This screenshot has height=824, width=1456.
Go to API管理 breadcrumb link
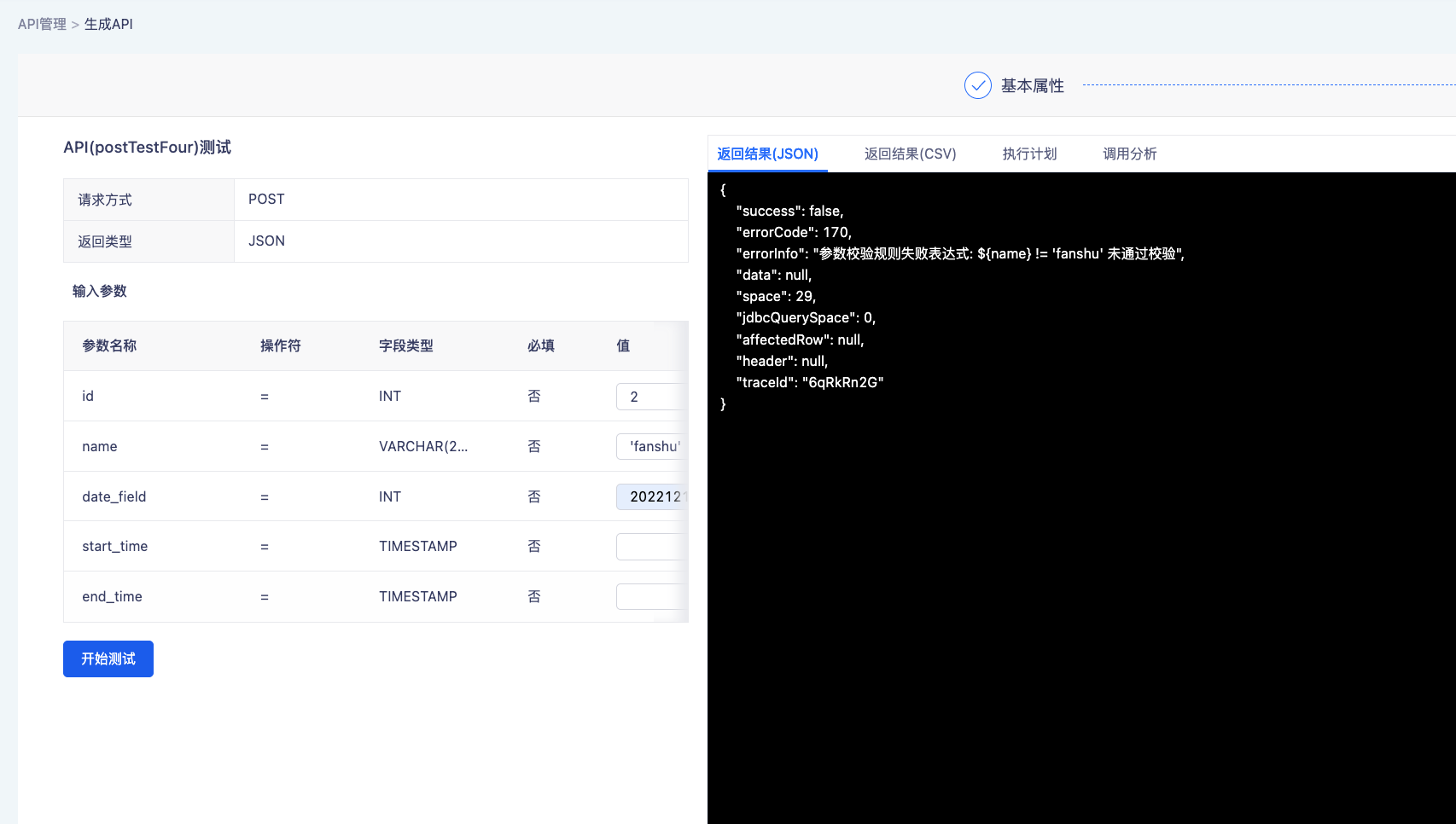click(42, 24)
